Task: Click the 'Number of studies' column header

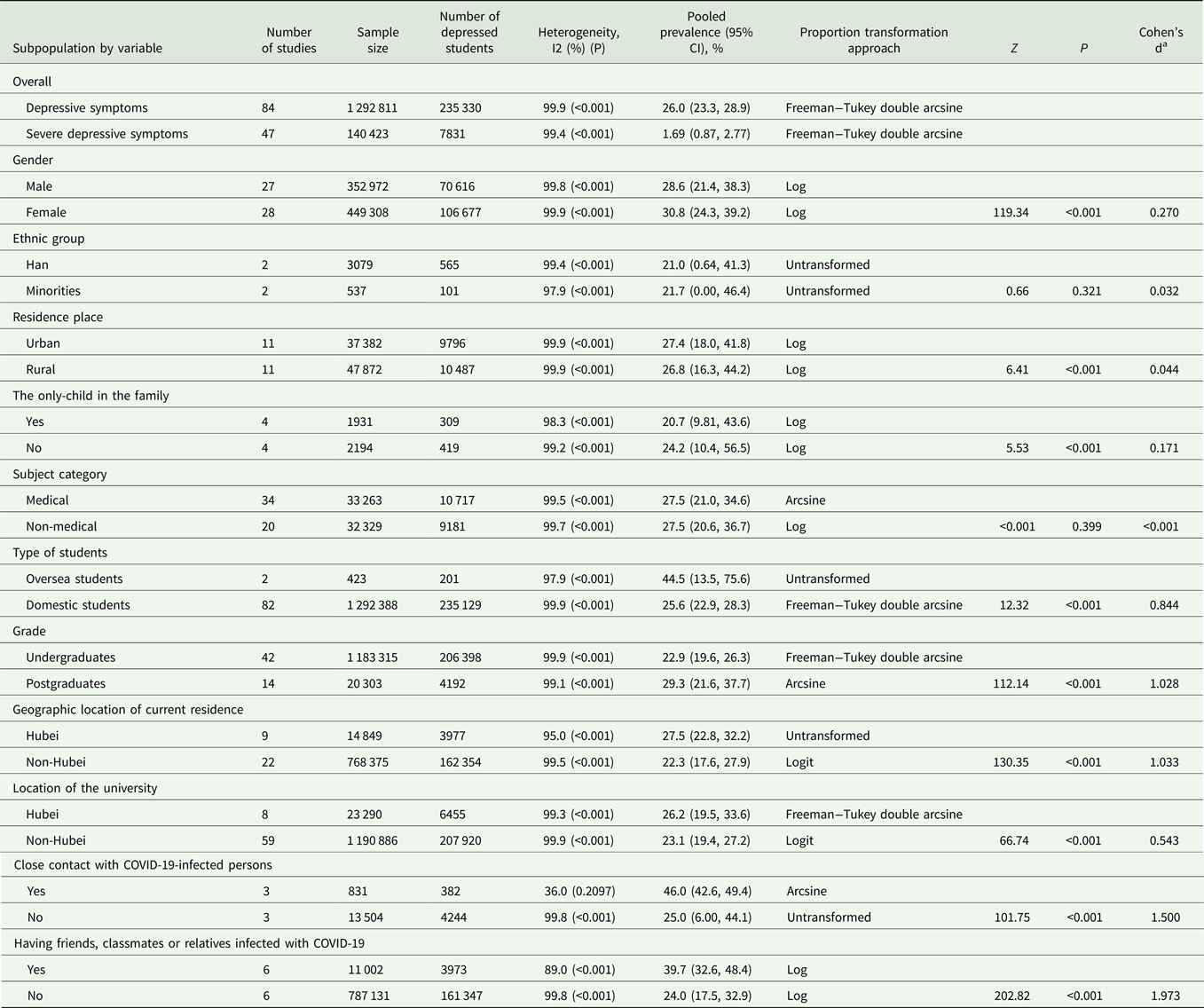Action: click(288, 40)
